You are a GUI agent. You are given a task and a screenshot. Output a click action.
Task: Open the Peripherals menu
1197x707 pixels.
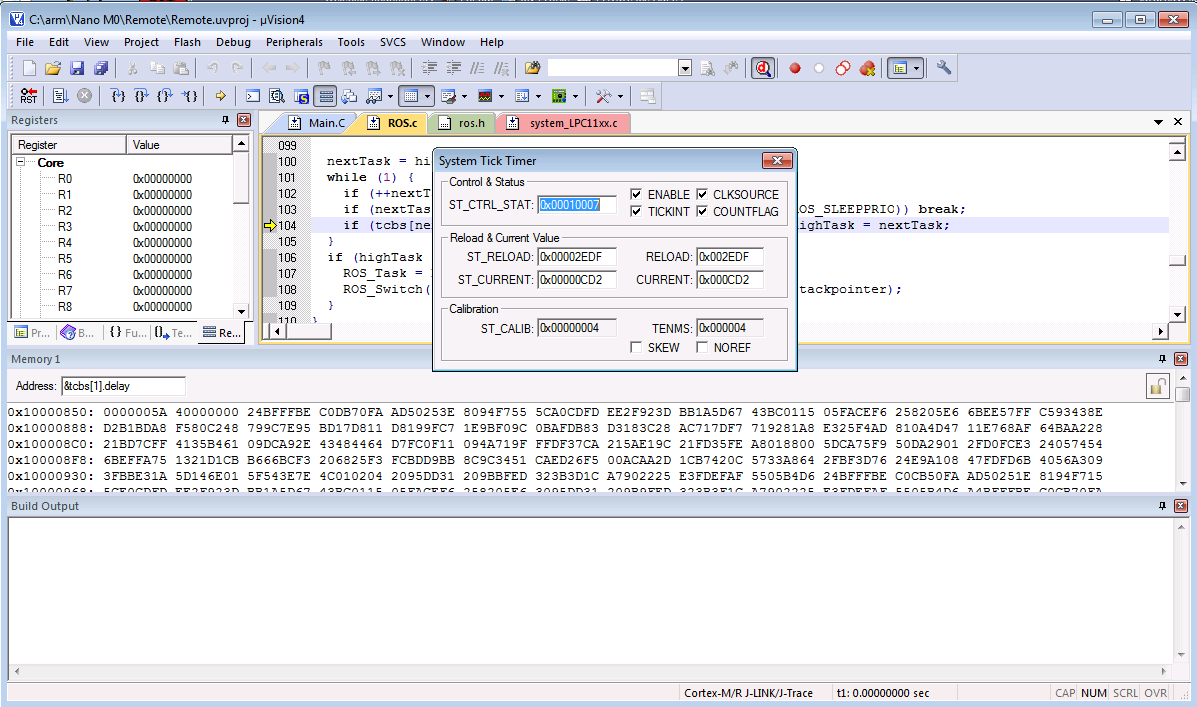pos(294,42)
